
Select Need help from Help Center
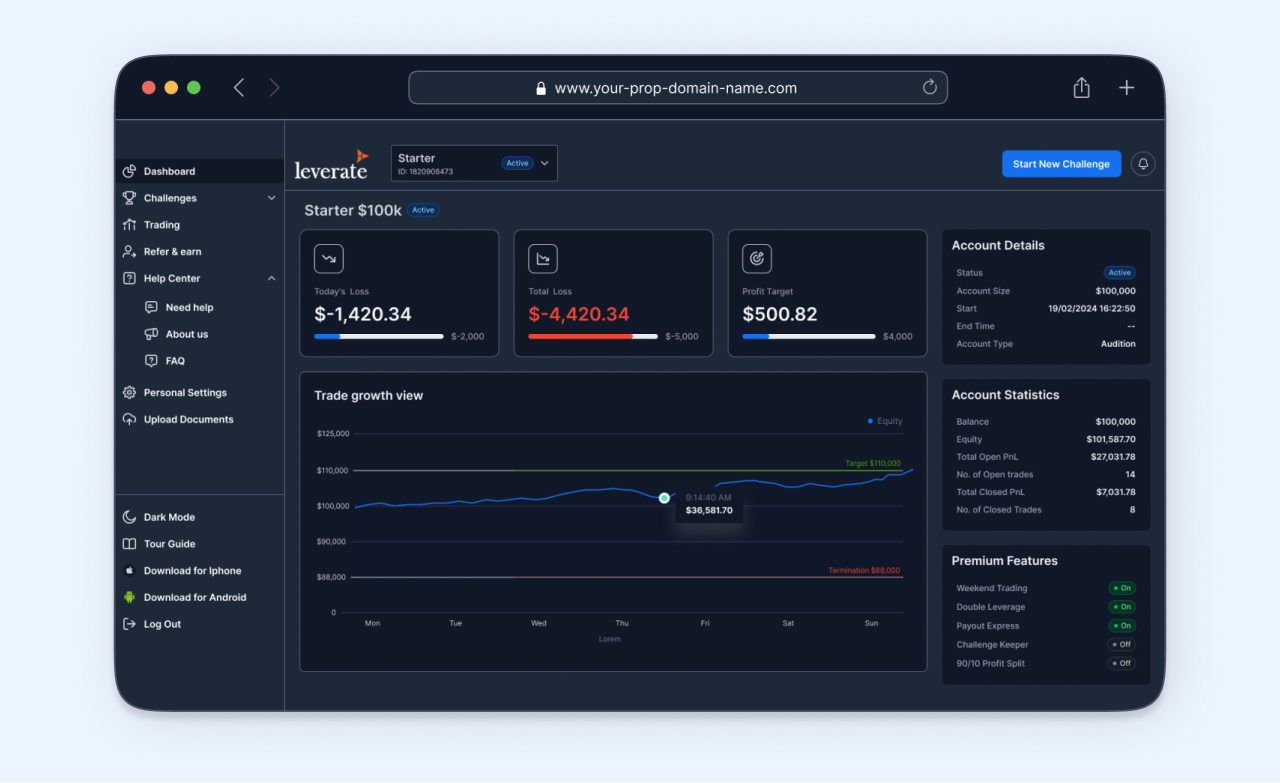tap(187, 307)
